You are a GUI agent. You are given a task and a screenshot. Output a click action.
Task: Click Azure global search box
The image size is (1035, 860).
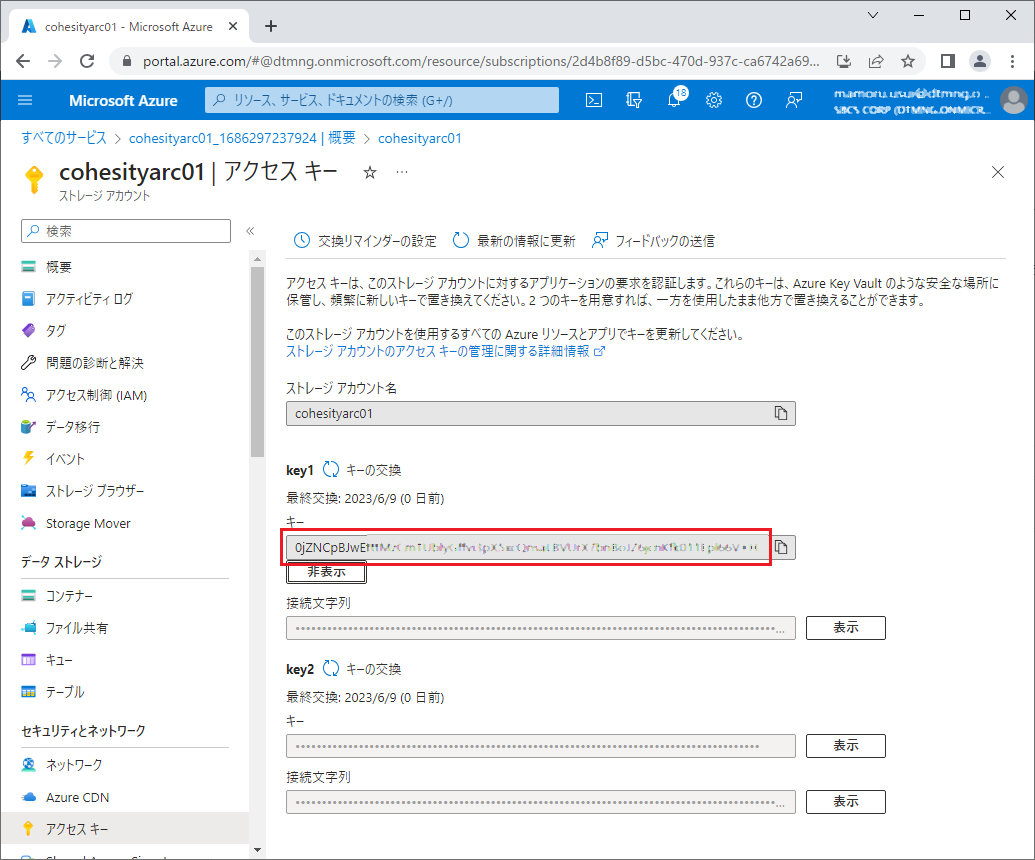click(382, 100)
